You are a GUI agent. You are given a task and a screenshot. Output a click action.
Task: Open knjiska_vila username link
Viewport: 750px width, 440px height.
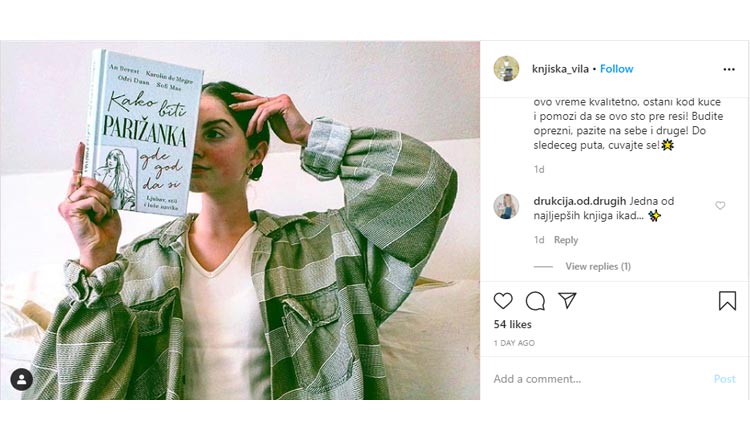(560, 69)
